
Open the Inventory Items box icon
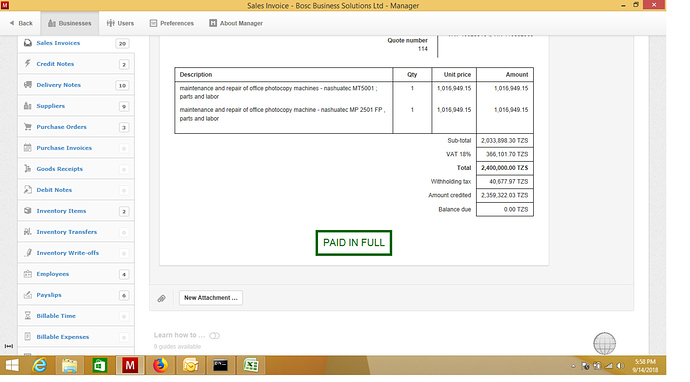(28, 211)
